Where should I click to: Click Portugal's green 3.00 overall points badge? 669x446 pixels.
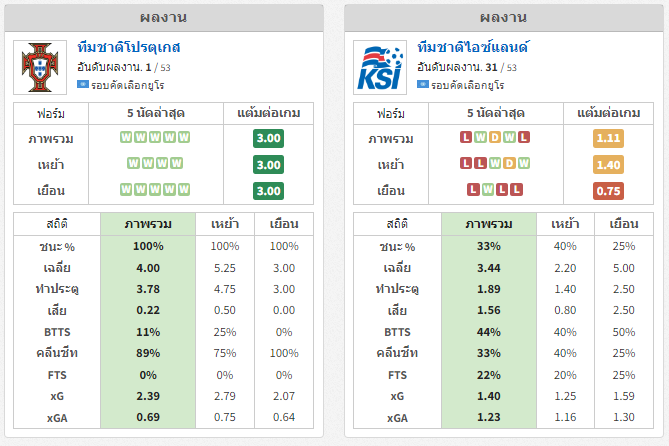pyautogui.click(x=268, y=138)
